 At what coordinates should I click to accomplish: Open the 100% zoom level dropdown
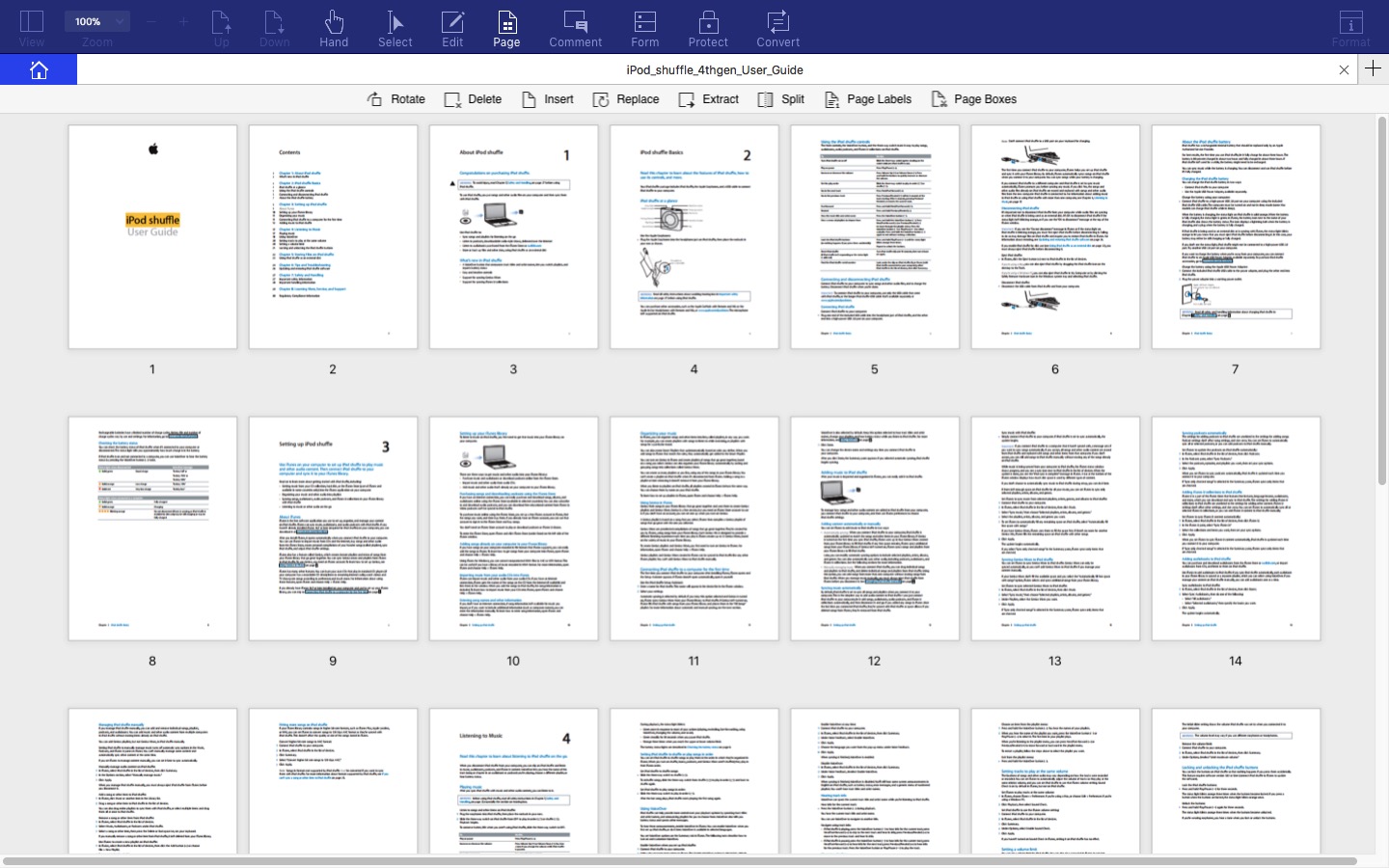(x=96, y=21)
